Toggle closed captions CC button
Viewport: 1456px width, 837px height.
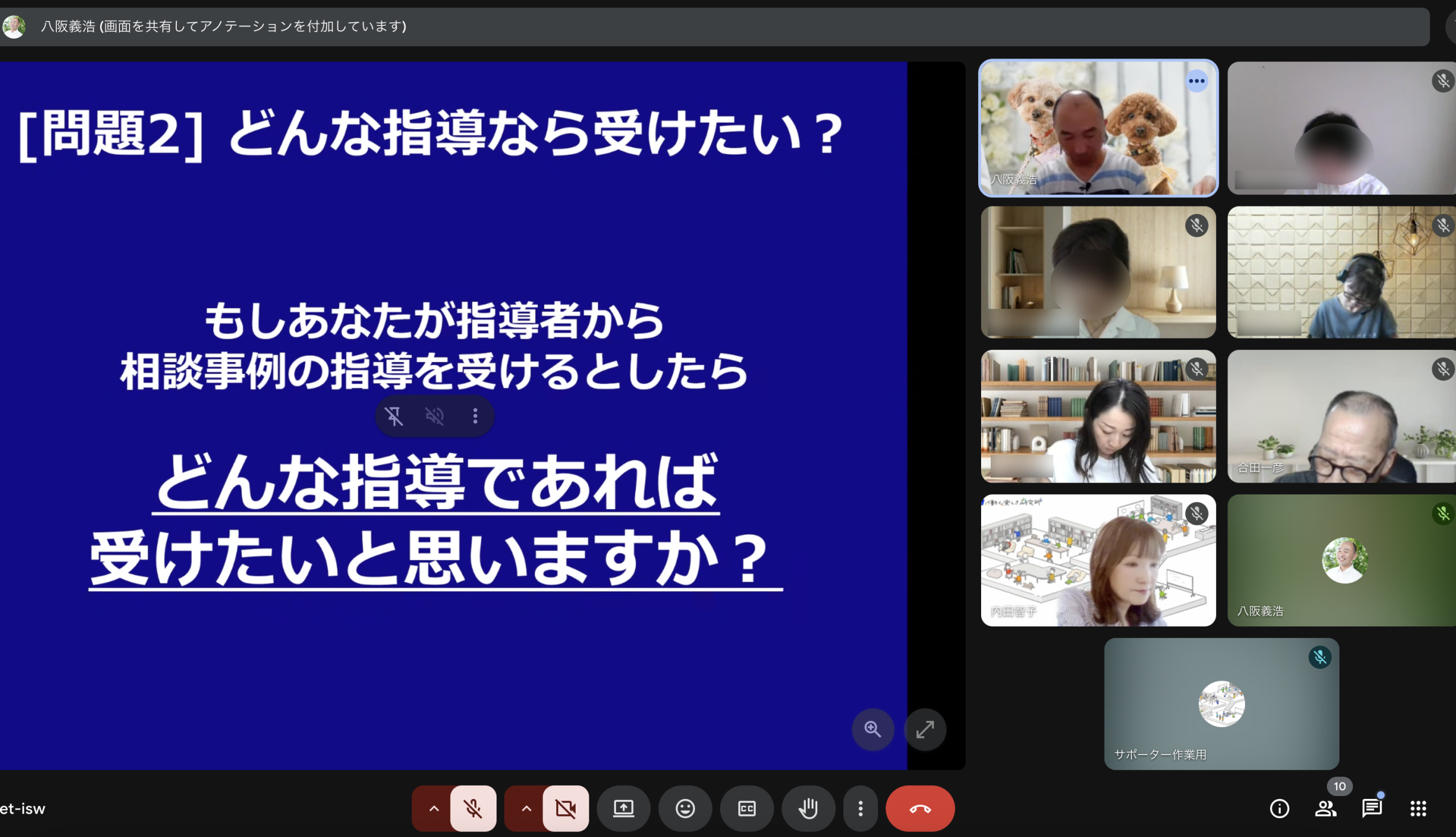coord(746,808)
